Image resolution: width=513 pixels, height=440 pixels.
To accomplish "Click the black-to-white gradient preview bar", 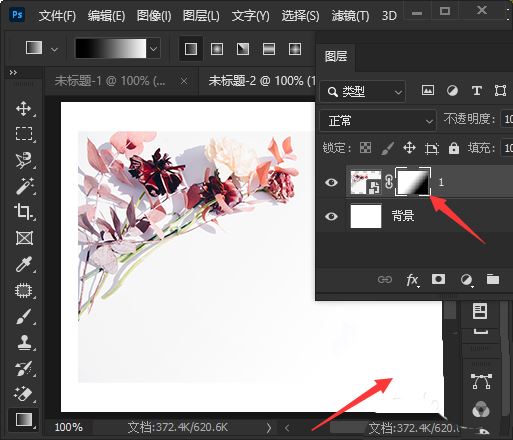I will point(111,49).
